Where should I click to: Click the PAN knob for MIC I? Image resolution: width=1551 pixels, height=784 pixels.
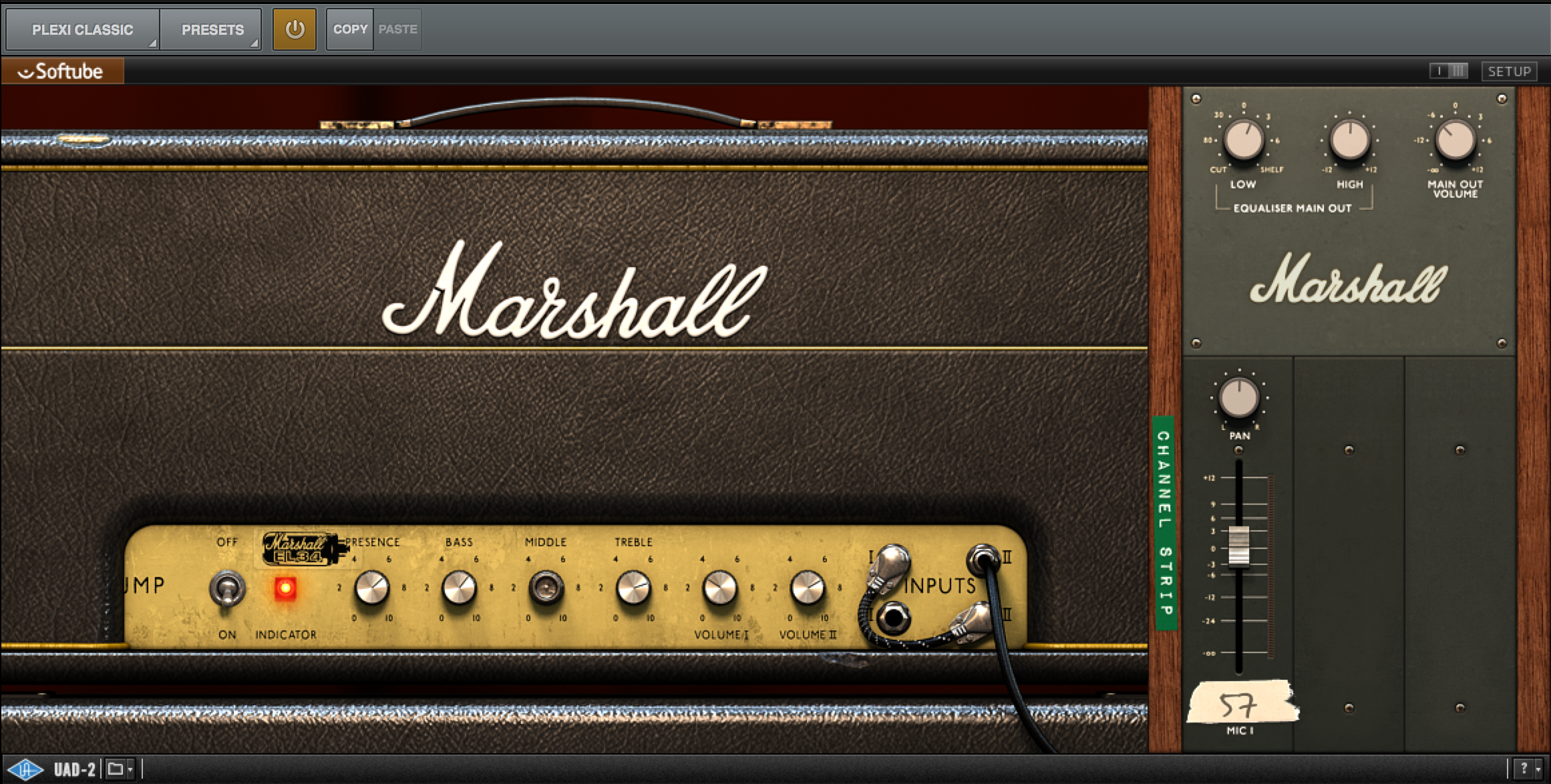click(1239, 398)
